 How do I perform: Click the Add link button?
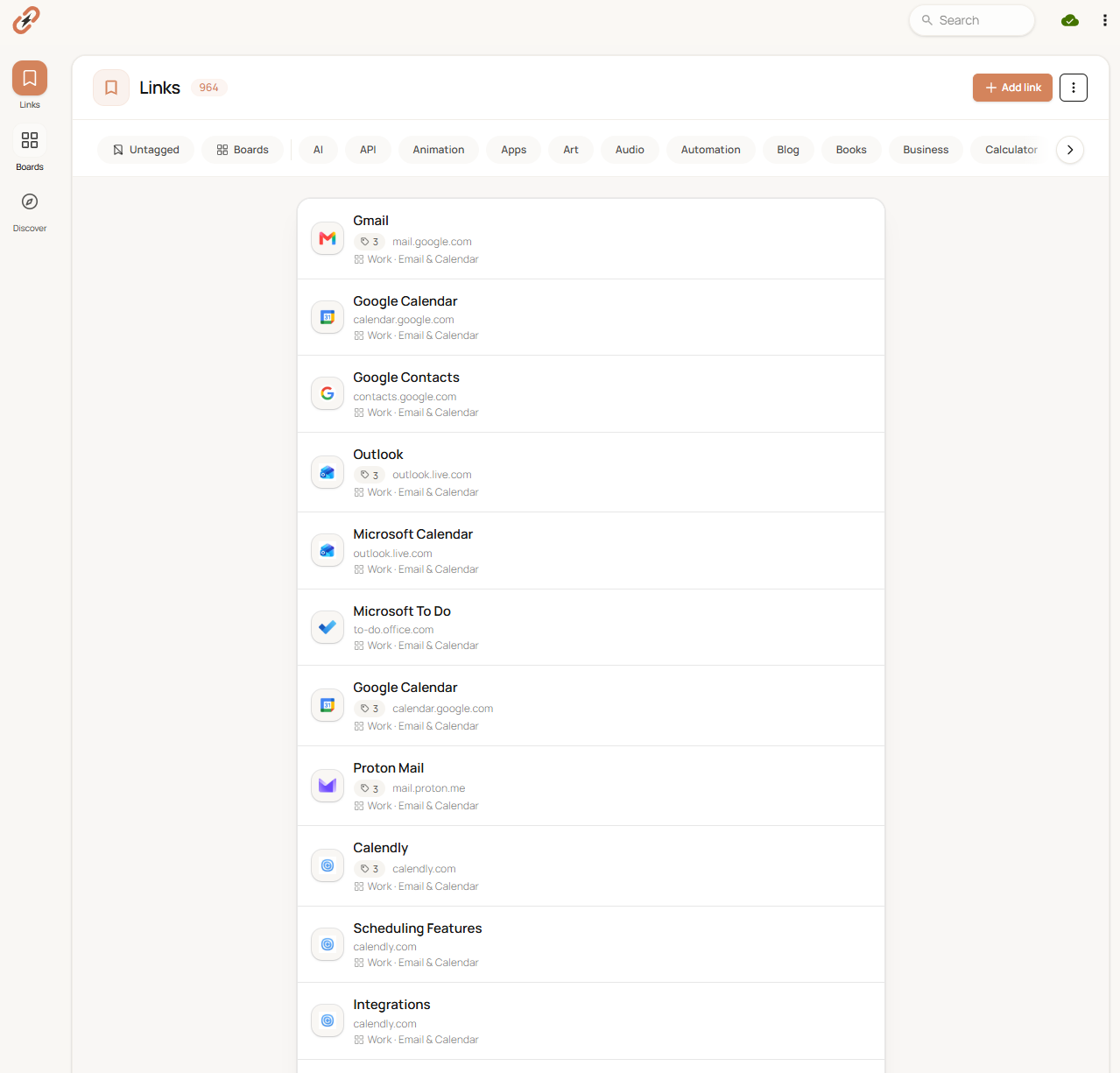[x=1012, y=88]
